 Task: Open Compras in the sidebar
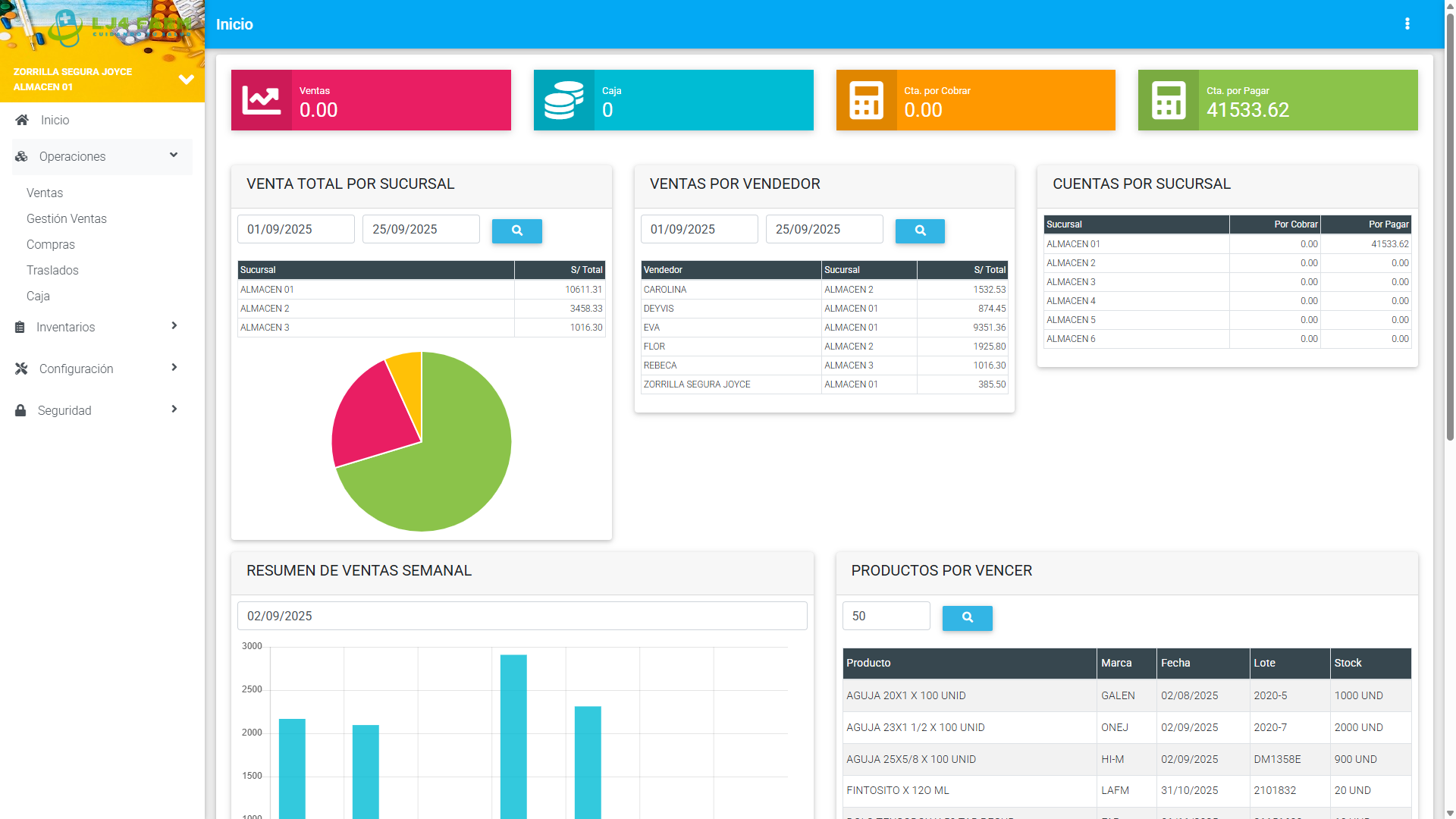[51, 244]
